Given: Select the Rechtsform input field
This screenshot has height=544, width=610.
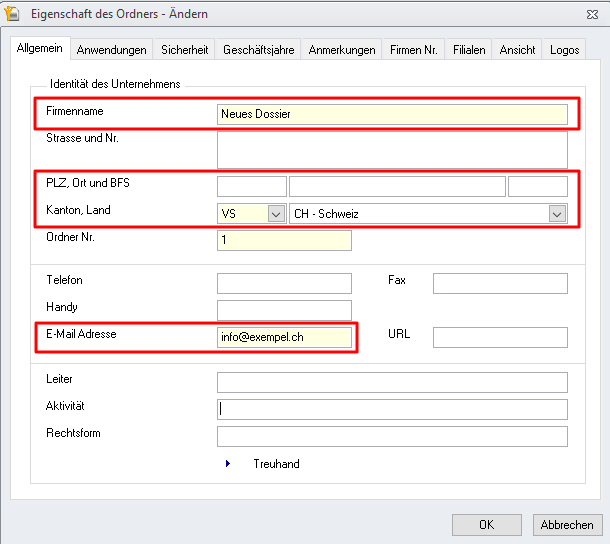Looking at the screenshot, I should pyautogui.click(x=392, y=436).
